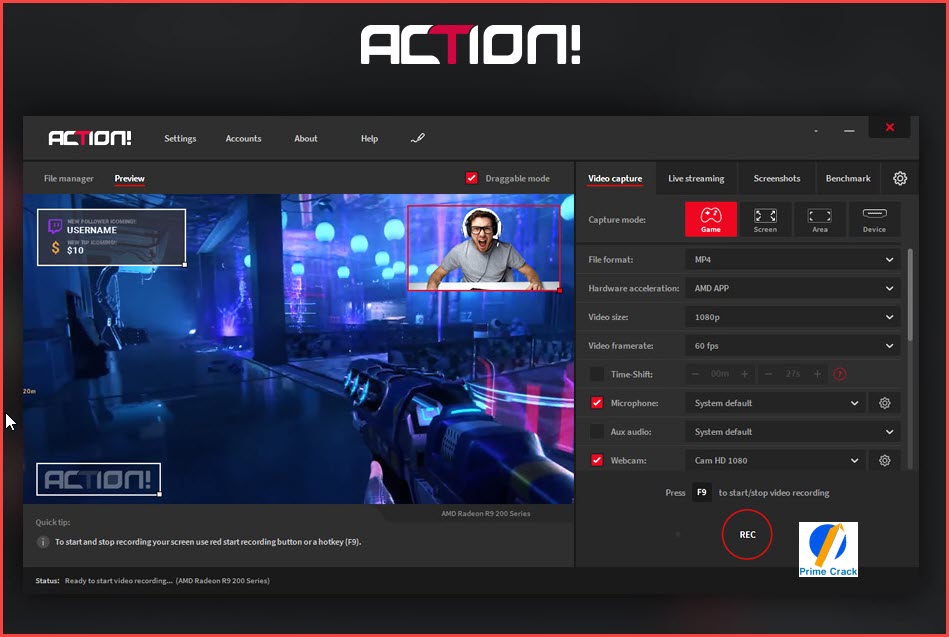
Task: Open Microphone settings gear
Action: 884,403
